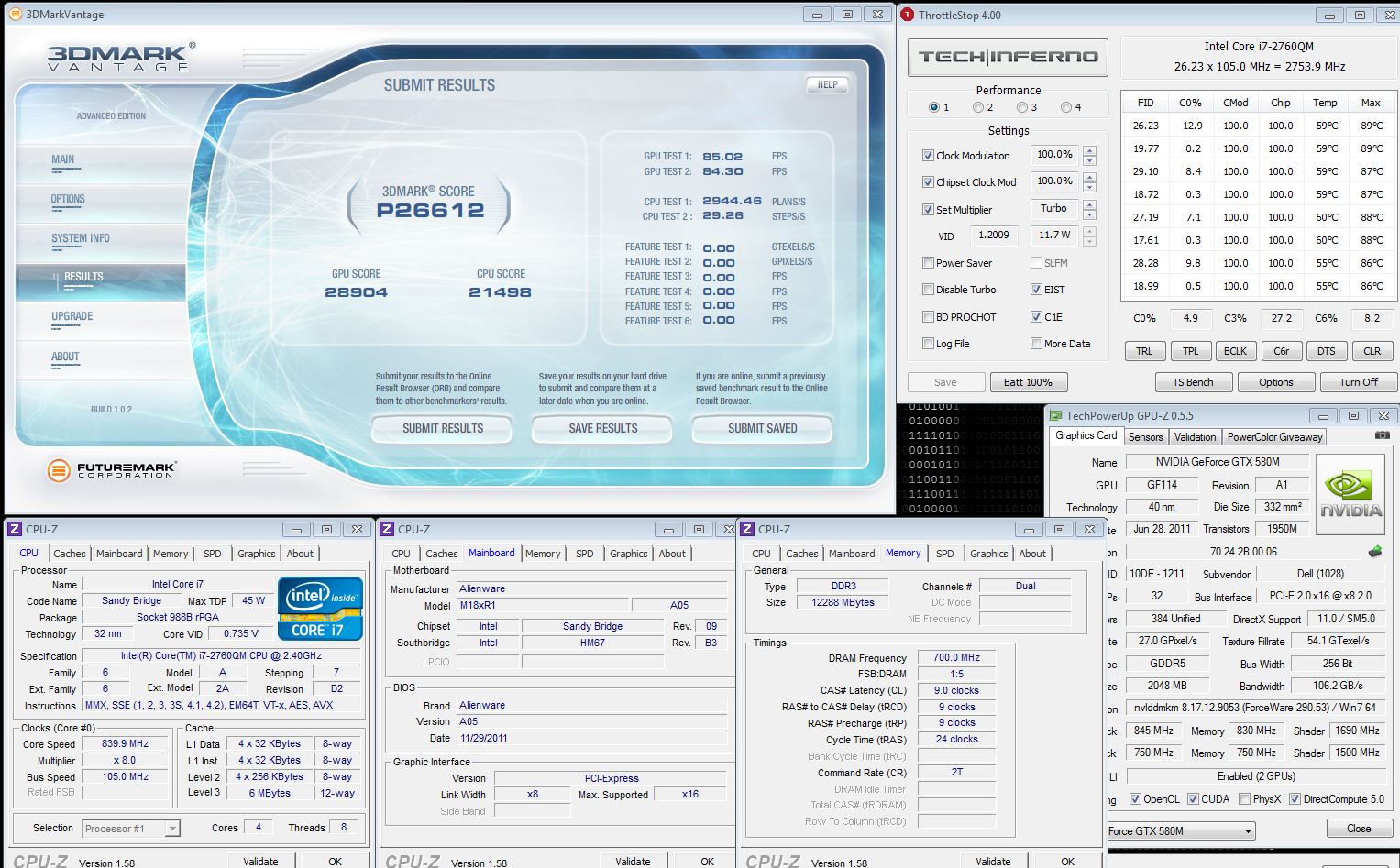
Task: Open the SYSTEM INFO section in 3DMark sidebar
Action: tap(81, 238)
